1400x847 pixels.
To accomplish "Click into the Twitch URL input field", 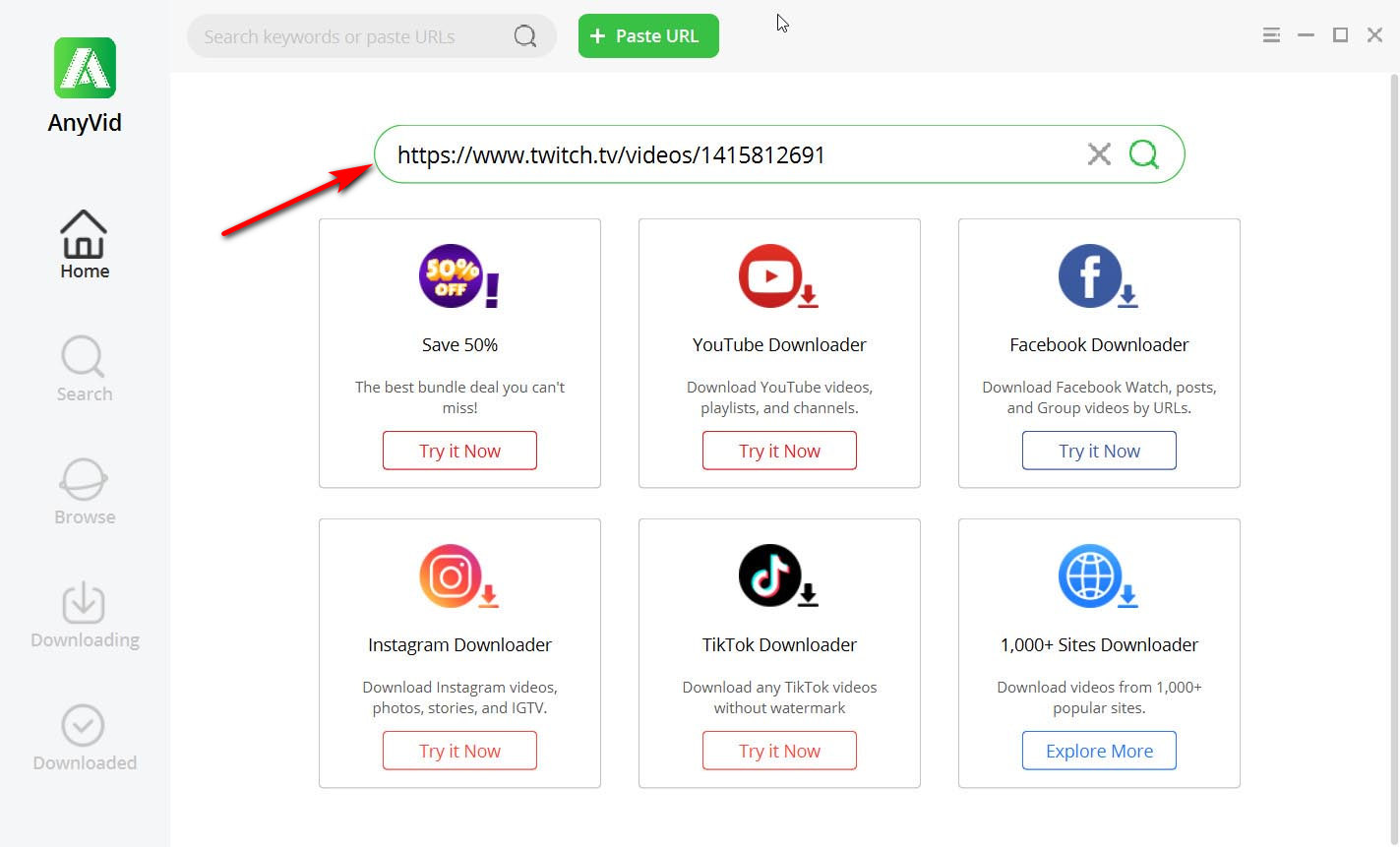I will click(x=728, y=154).
